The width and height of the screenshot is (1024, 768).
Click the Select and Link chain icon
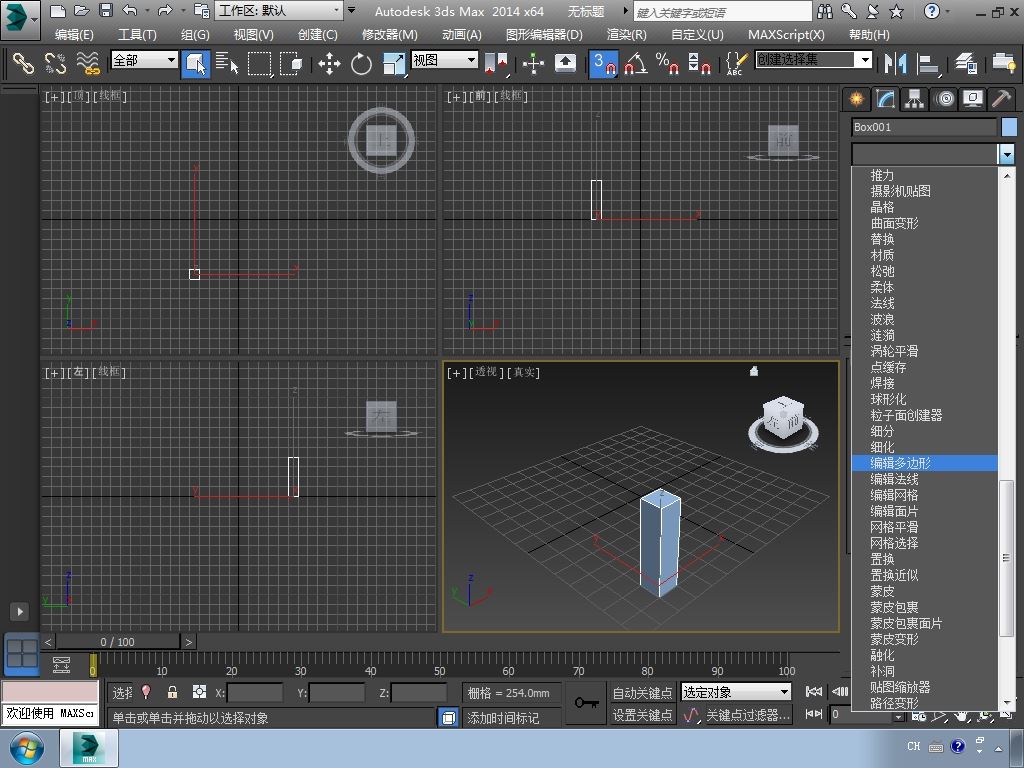click(23, 64)
